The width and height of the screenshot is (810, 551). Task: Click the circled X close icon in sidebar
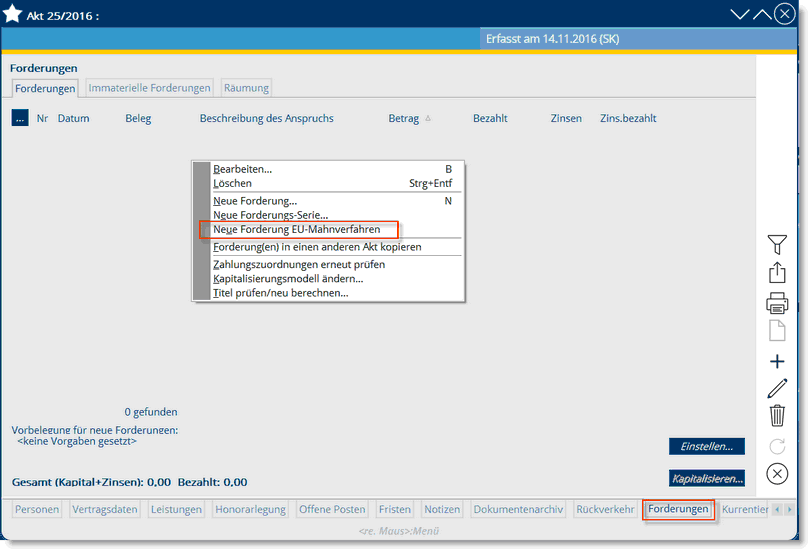[x=777, y=474]
